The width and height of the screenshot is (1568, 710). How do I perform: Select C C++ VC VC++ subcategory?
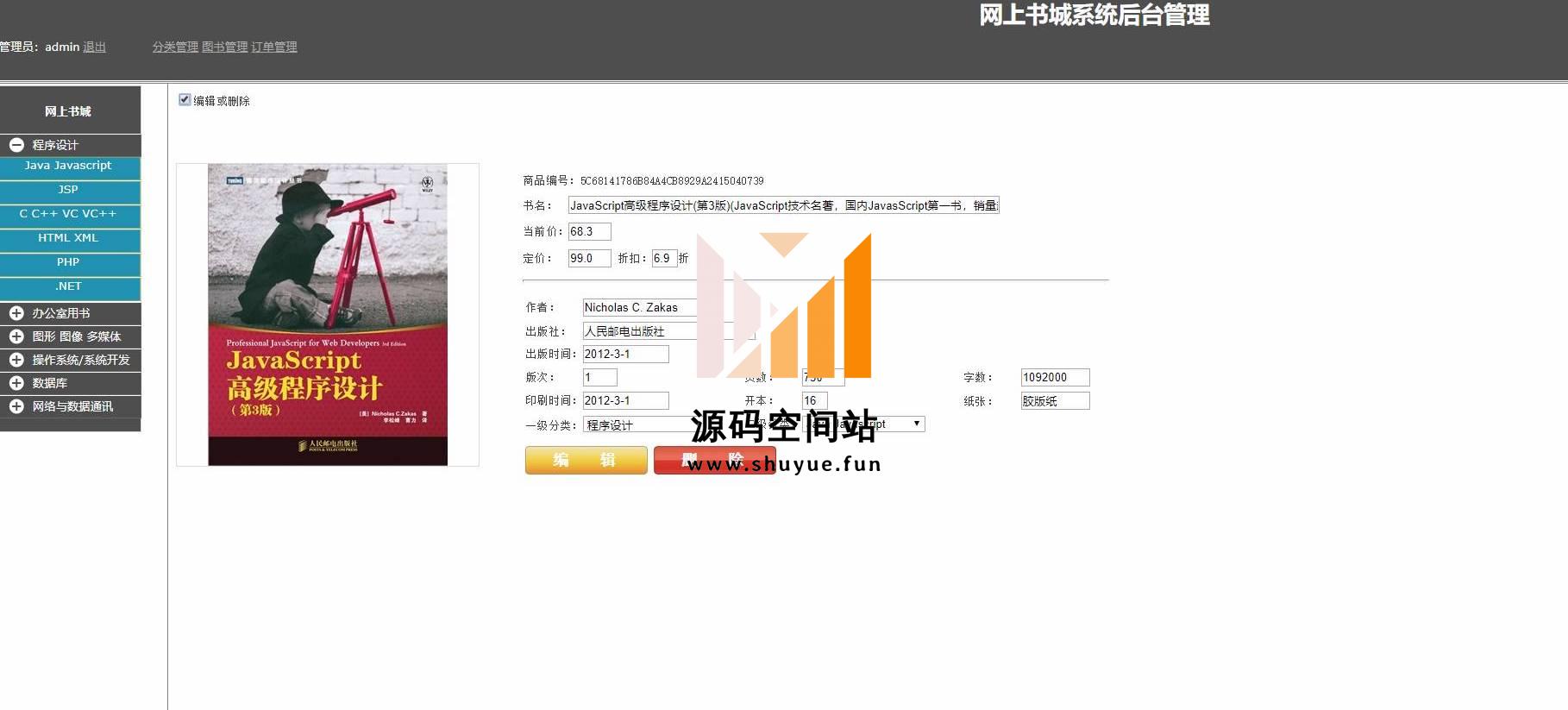(x=69, y=214)
